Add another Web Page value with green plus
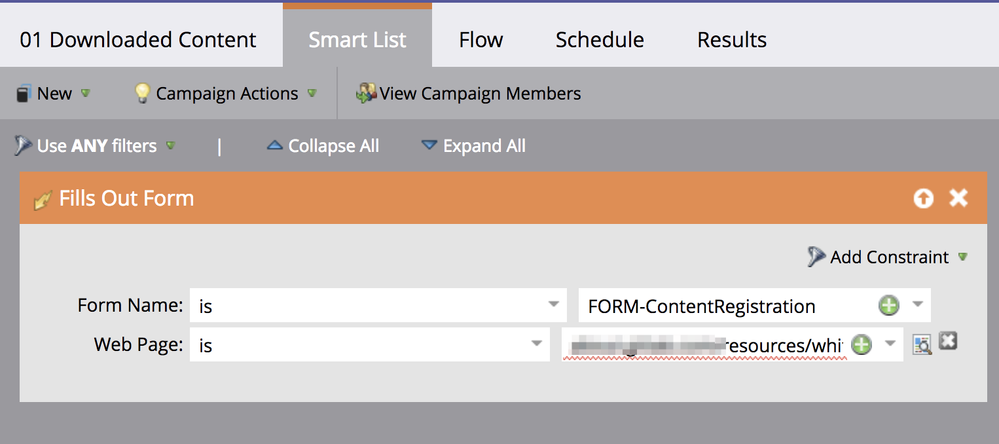The image size is (999, 444). coord(861,345)
